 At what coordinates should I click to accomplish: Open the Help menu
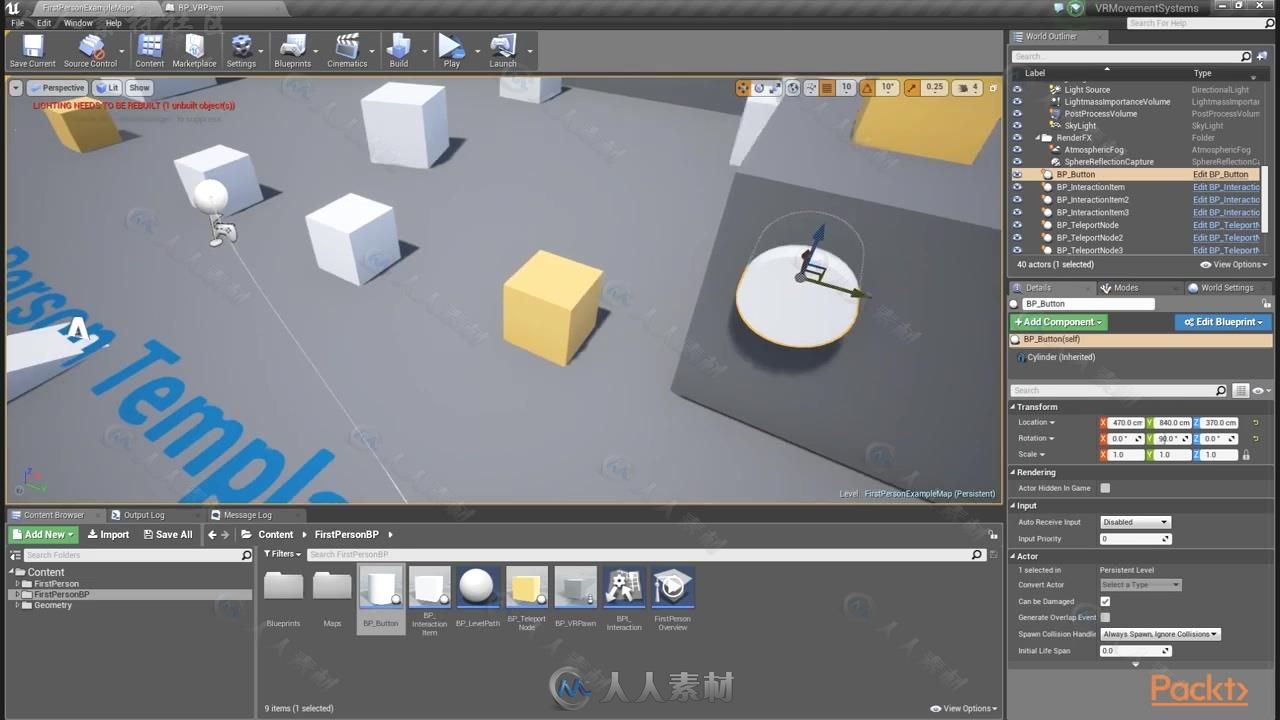coord(114,23)
